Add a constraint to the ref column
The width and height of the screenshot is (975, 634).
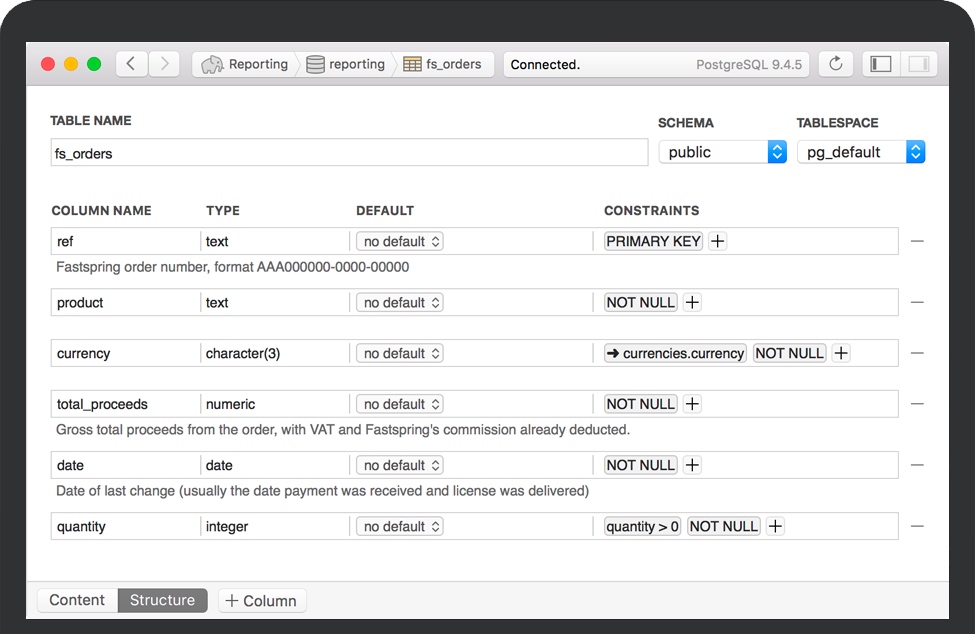(x=717, y=241)
